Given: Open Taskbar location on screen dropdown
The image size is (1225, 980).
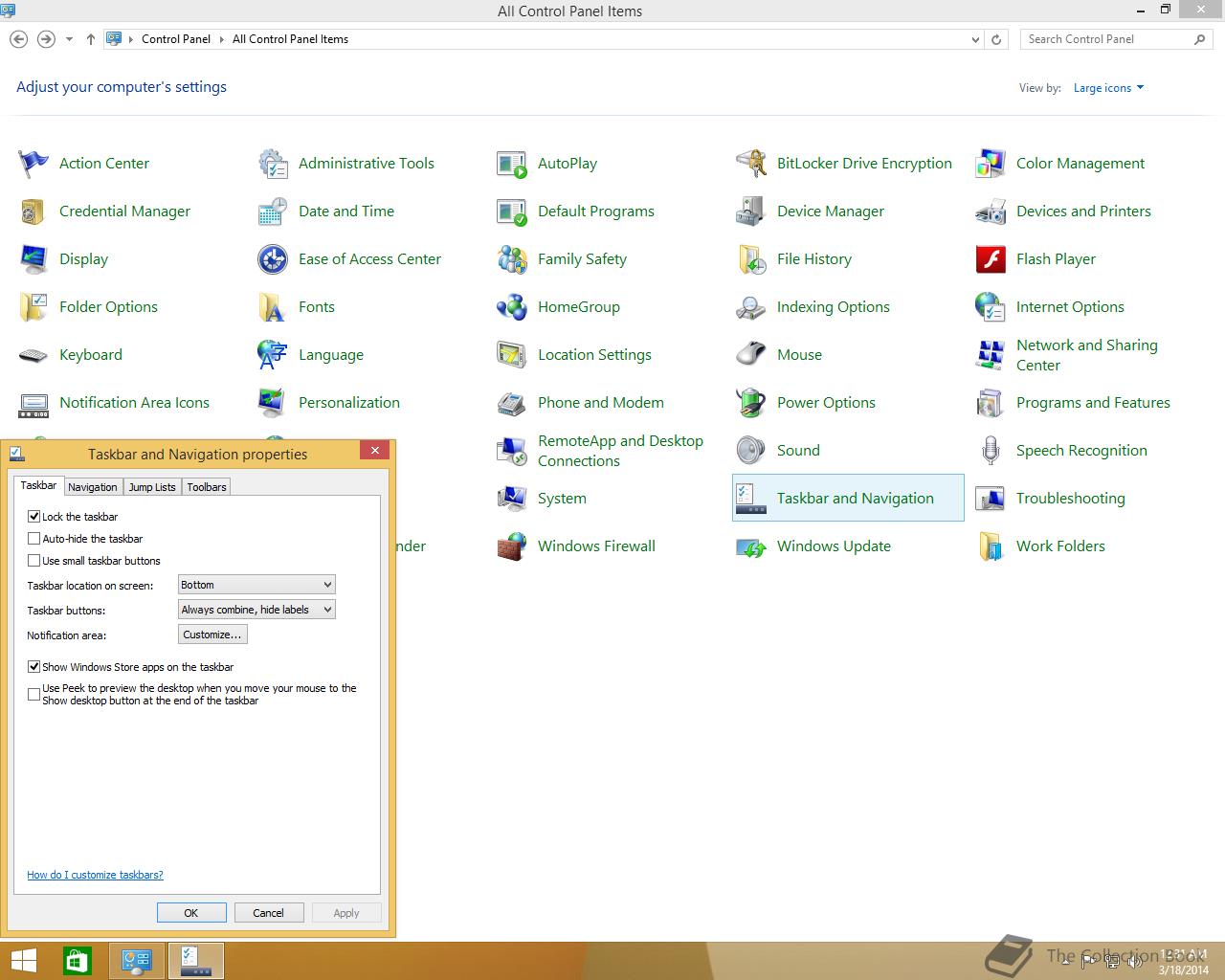Looking at the screenshot, I should [256, 585].
